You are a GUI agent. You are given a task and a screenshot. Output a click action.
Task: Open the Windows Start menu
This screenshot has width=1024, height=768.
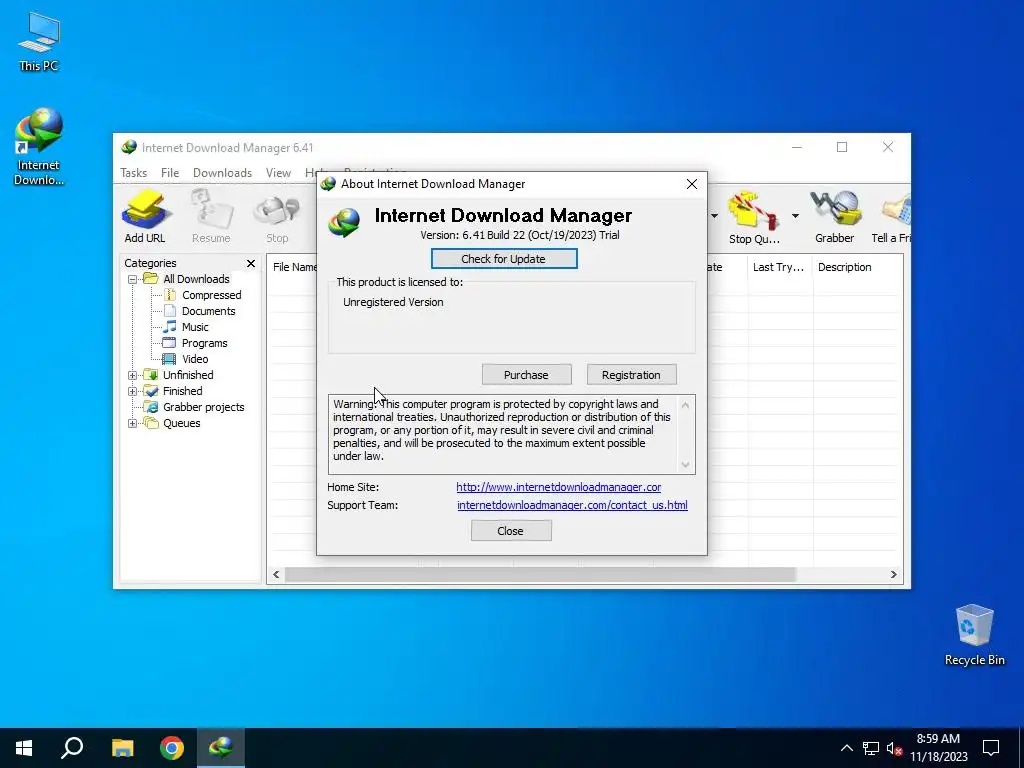[24, 748]
